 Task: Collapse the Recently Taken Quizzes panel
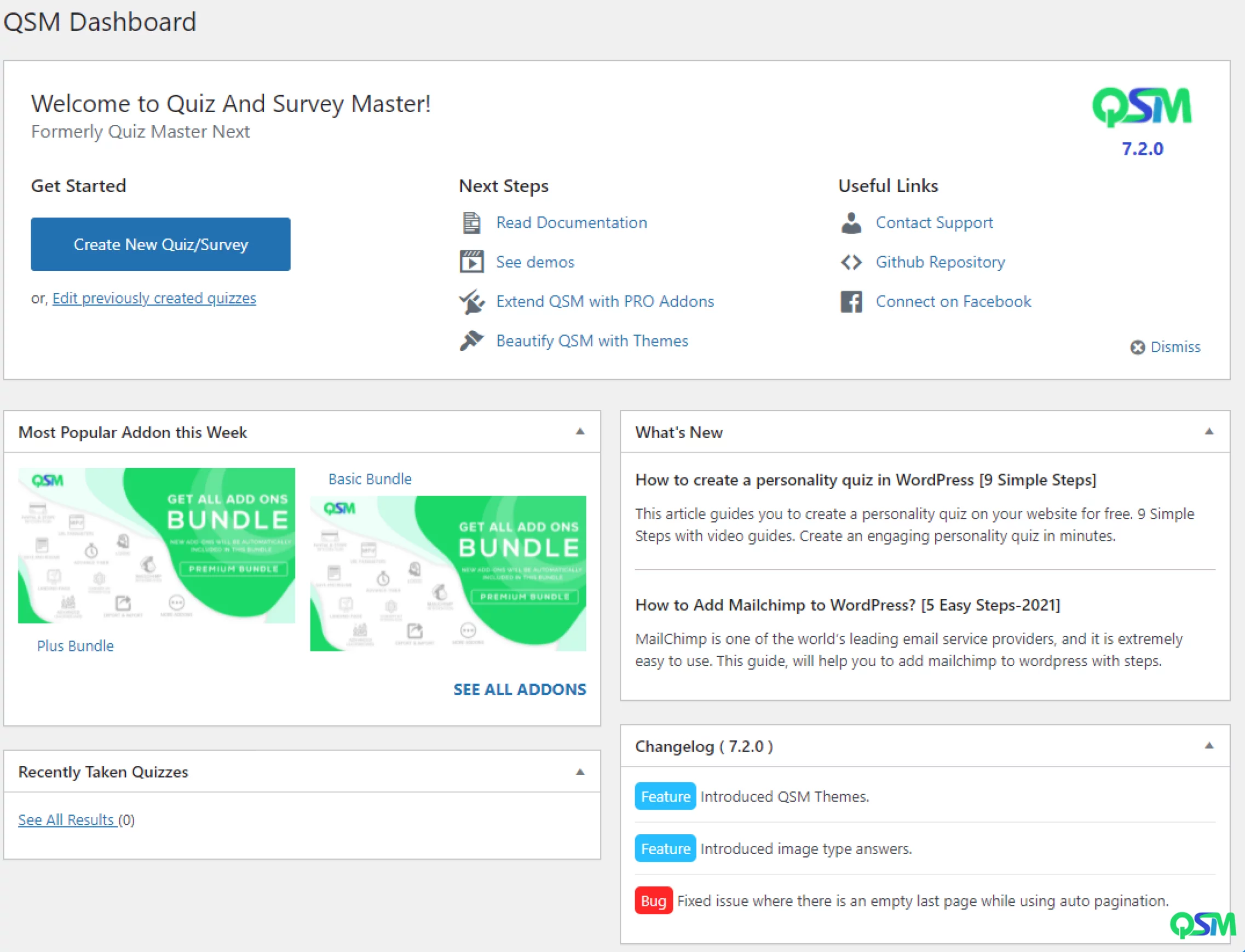[x=580, y=772]
